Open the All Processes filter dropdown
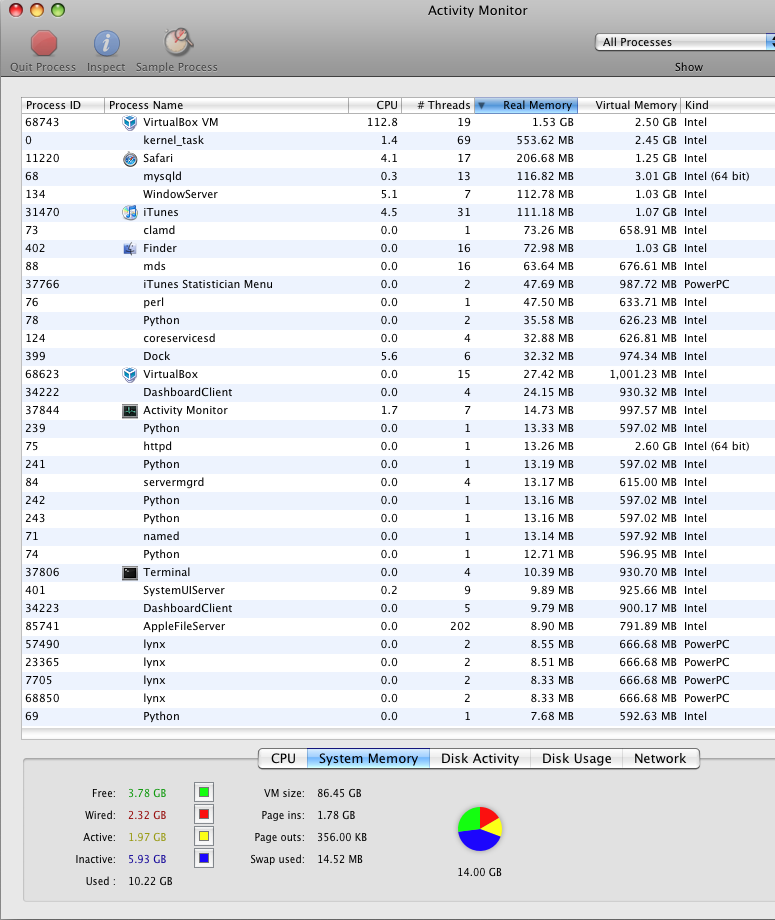The image size is (775, 920). 685,42
